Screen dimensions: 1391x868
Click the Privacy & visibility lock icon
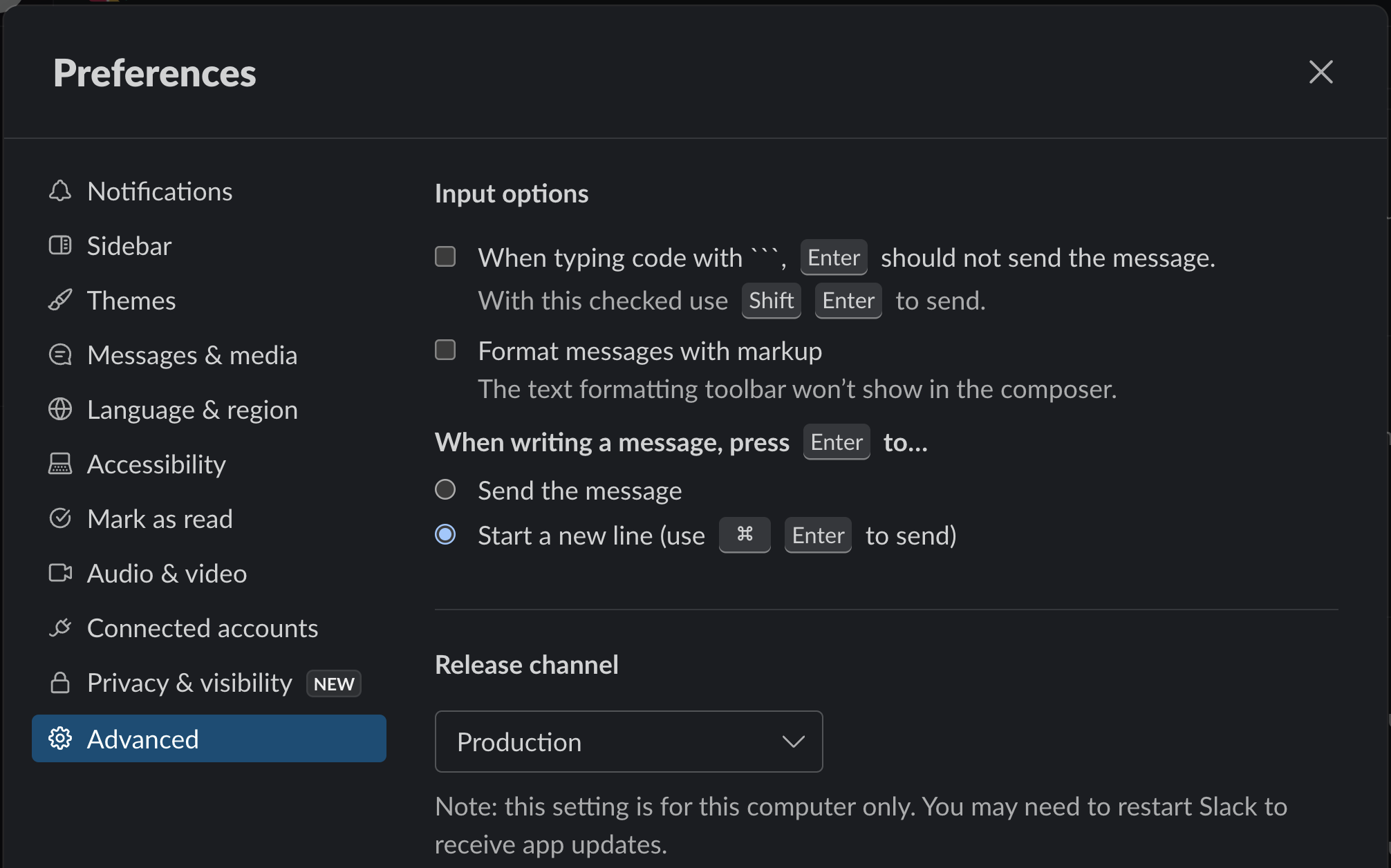tap(60, 682)
